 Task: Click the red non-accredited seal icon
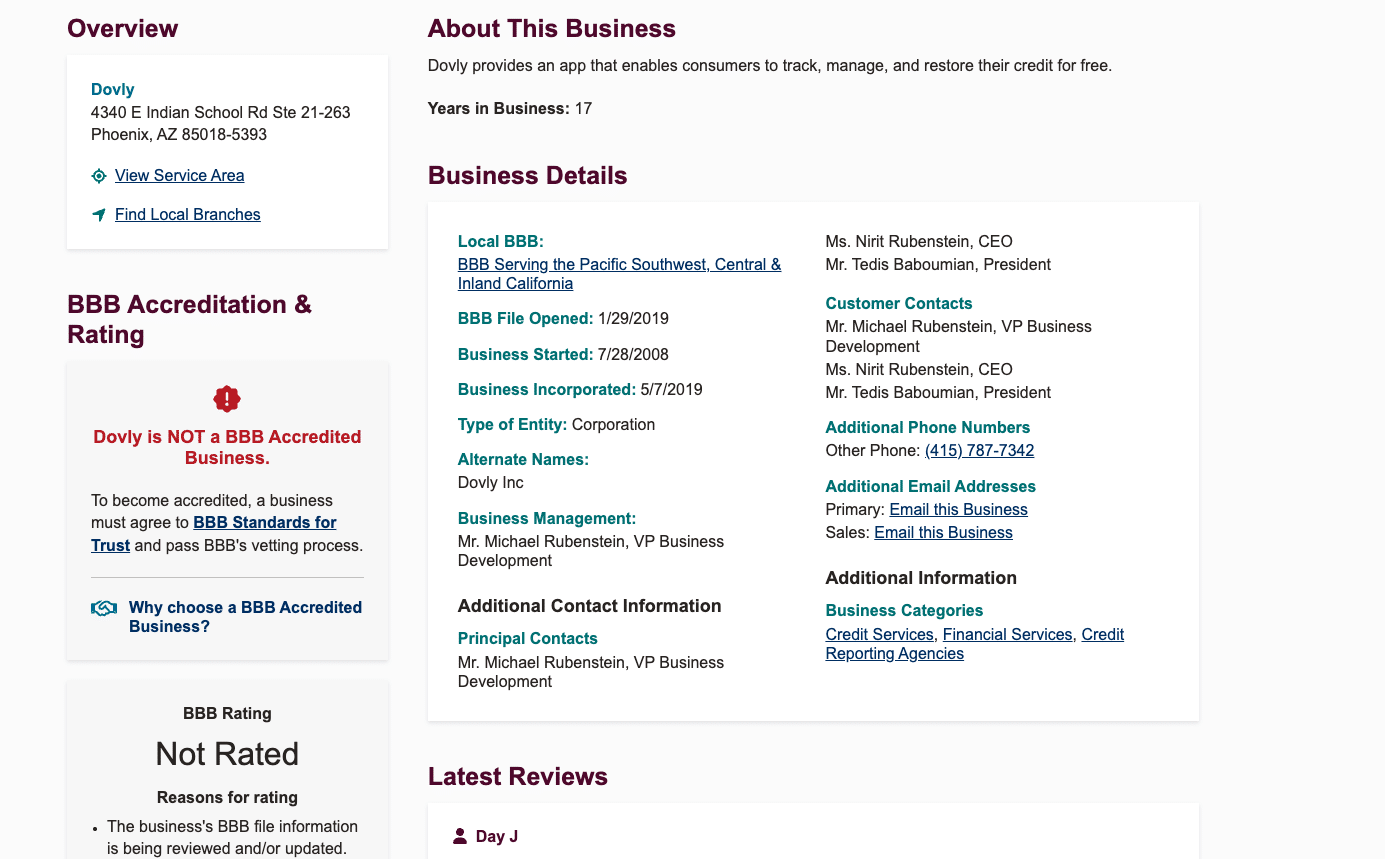pyautogui.click(x=227, y=398)
